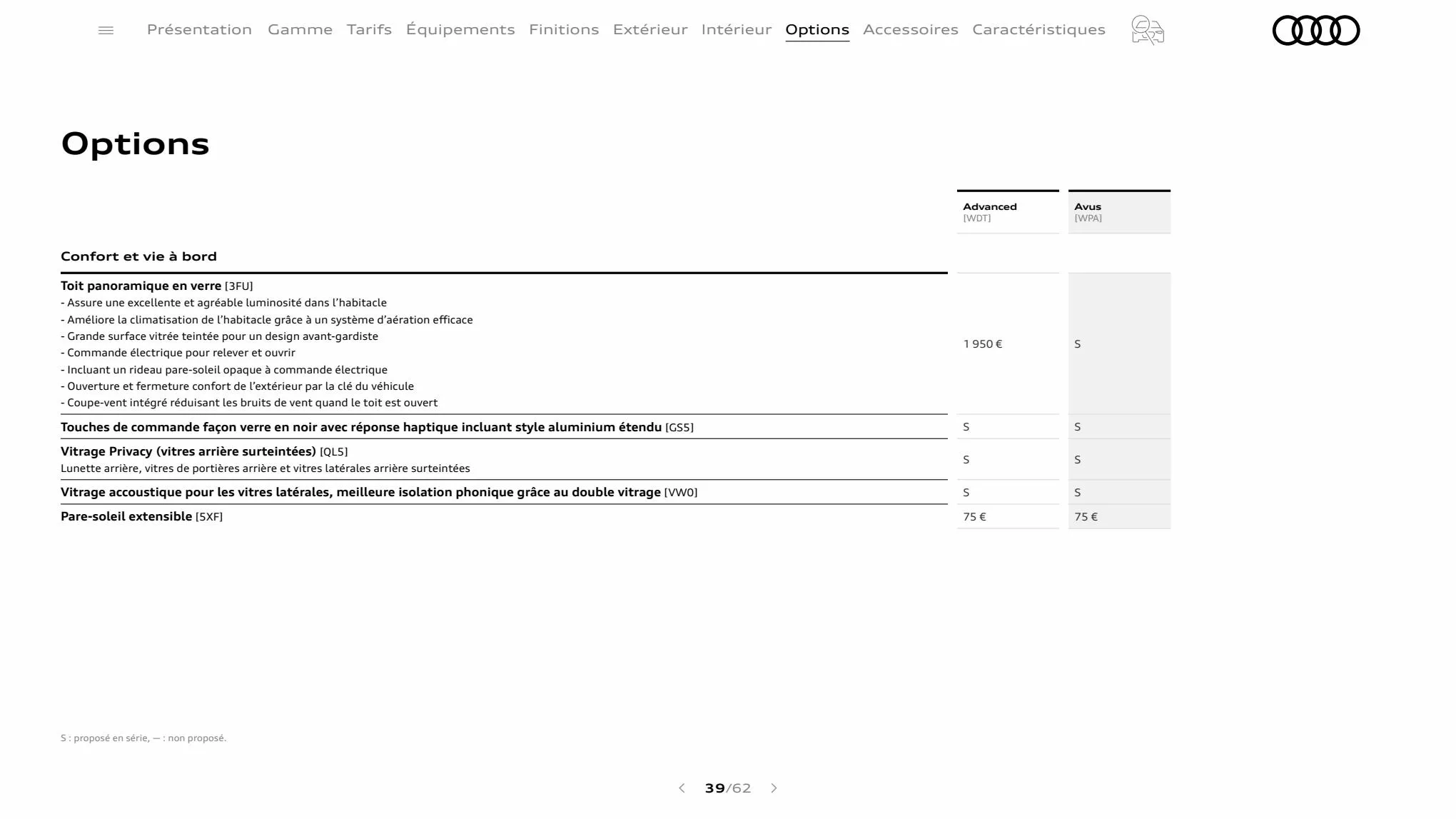Click the Lunette arrière description line
Screen dimensions: 1456x819
pos(266,468)
